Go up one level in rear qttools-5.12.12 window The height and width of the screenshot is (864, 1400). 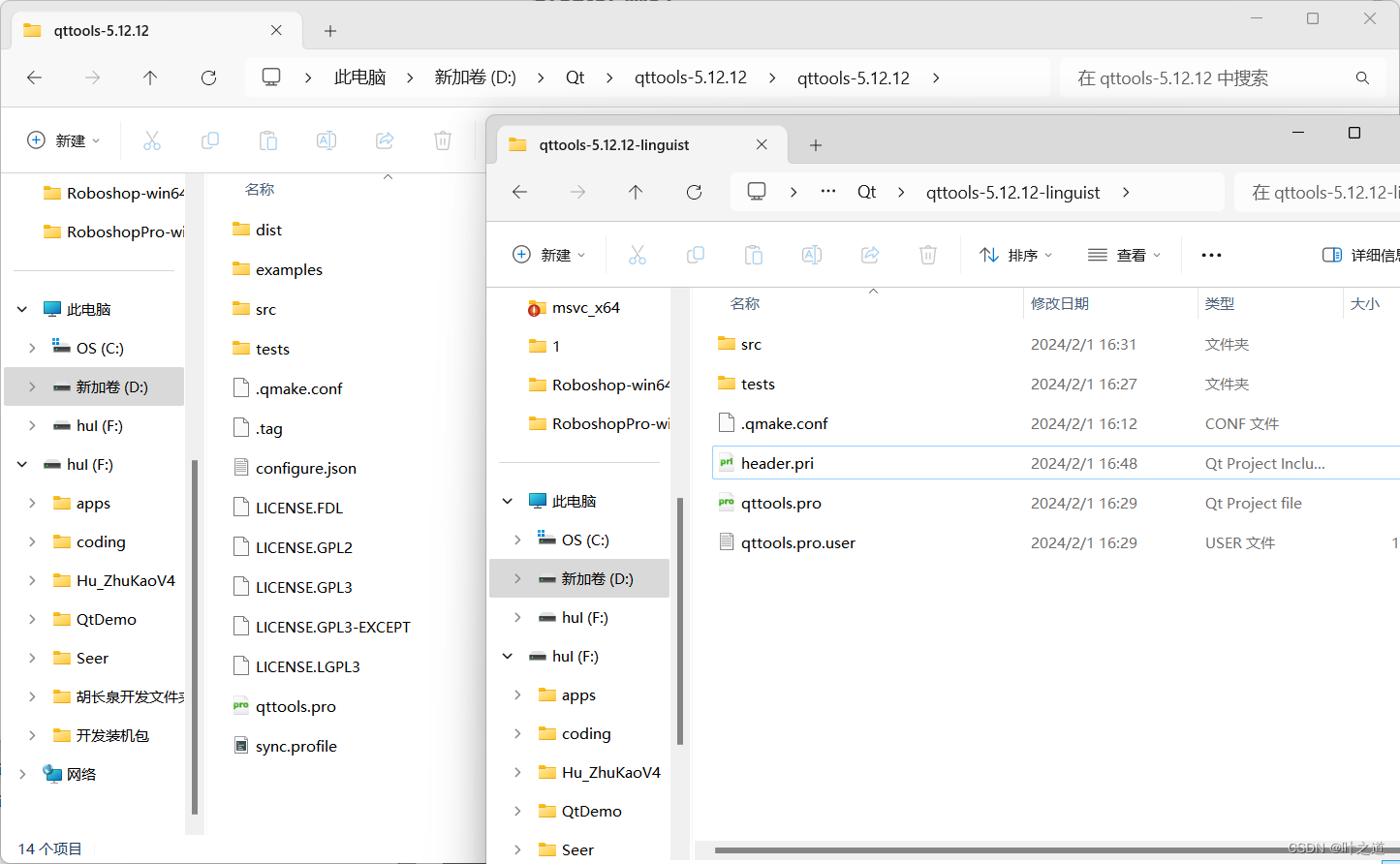click(150, 77)
